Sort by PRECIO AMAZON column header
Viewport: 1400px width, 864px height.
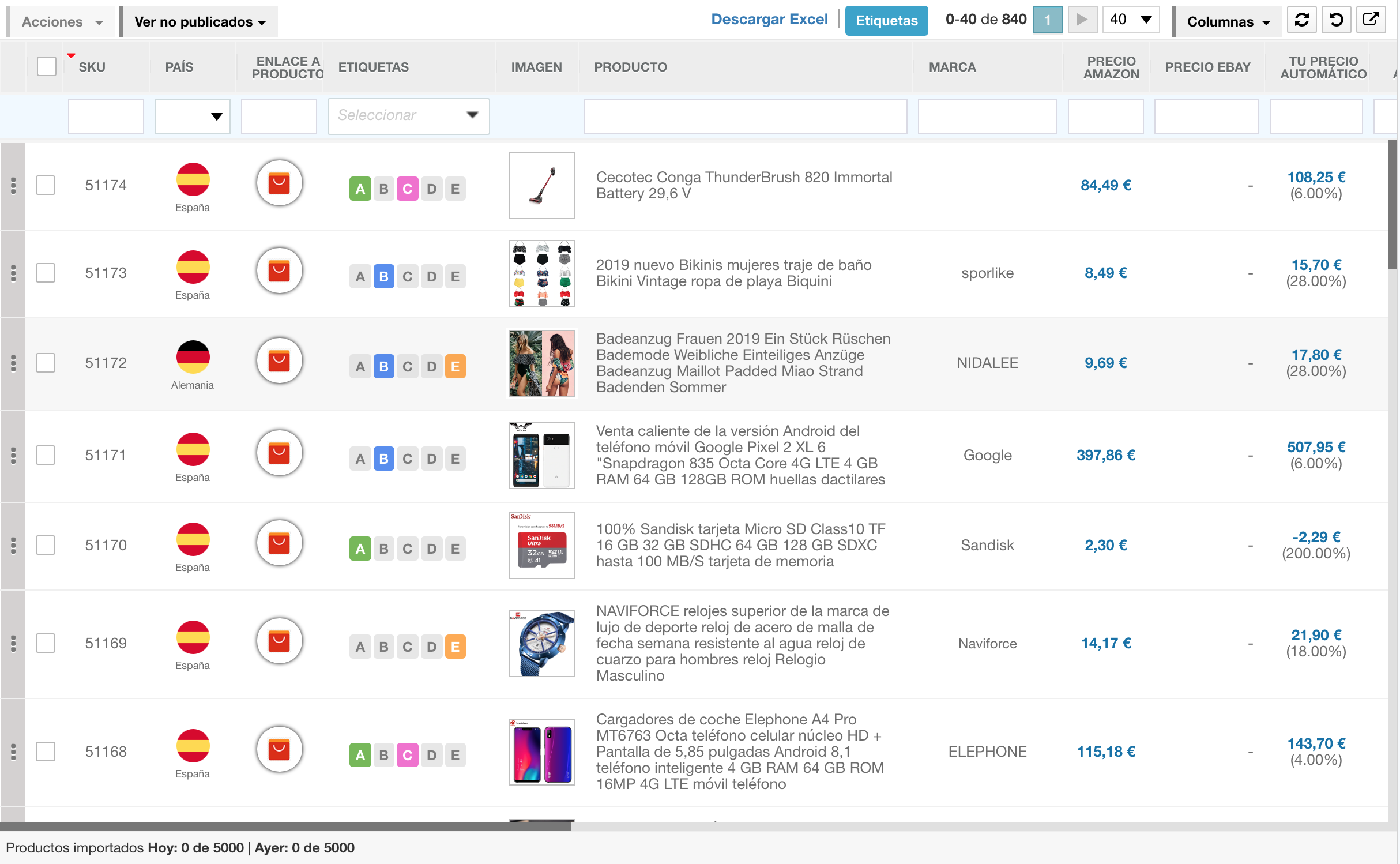pyautogui.click(x=1111, y=67)
